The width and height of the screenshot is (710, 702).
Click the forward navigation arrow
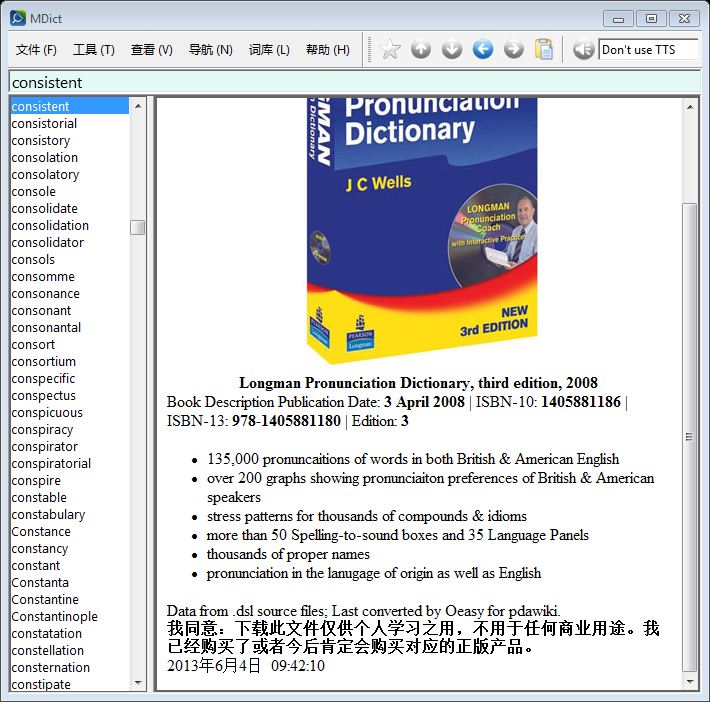click(x=514, y=49)
